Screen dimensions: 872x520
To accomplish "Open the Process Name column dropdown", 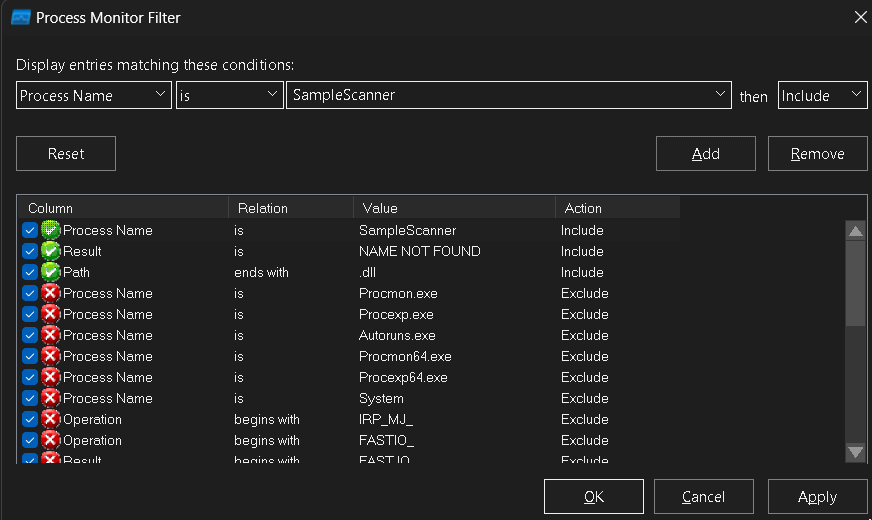I will (x=94, y=95).
